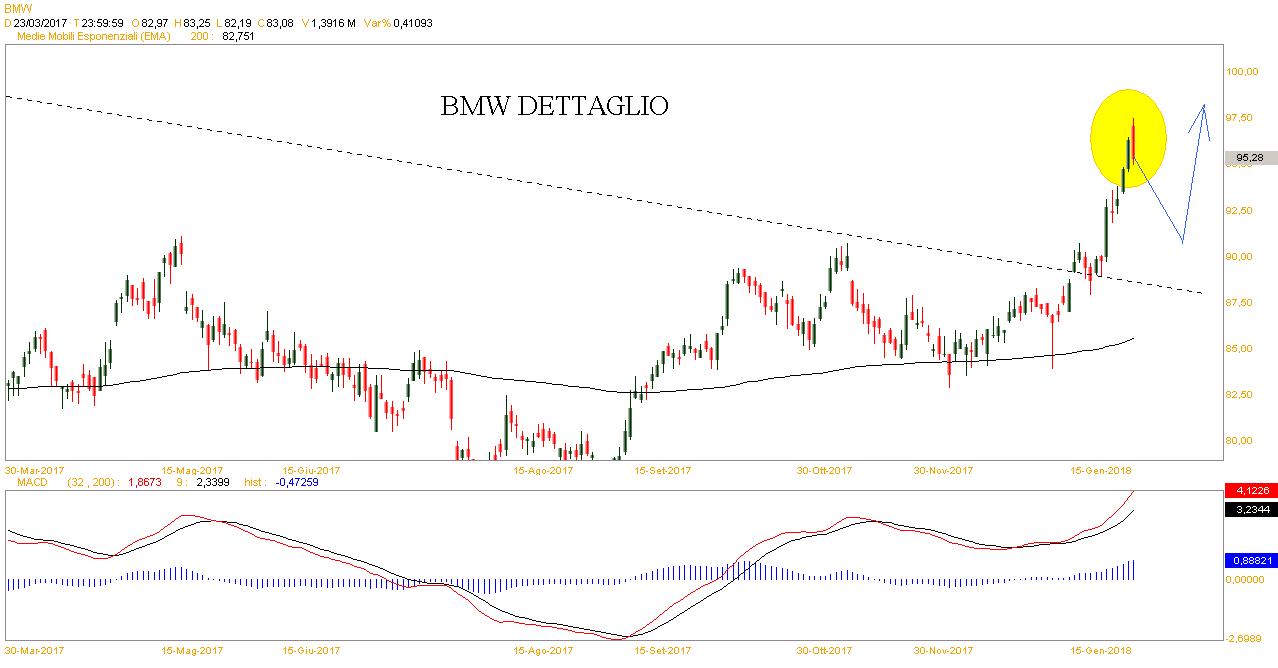Click the BMW DETTAGLIO chart title
Viewport: 1278px width, 668px height.
(x=554, y=106)
